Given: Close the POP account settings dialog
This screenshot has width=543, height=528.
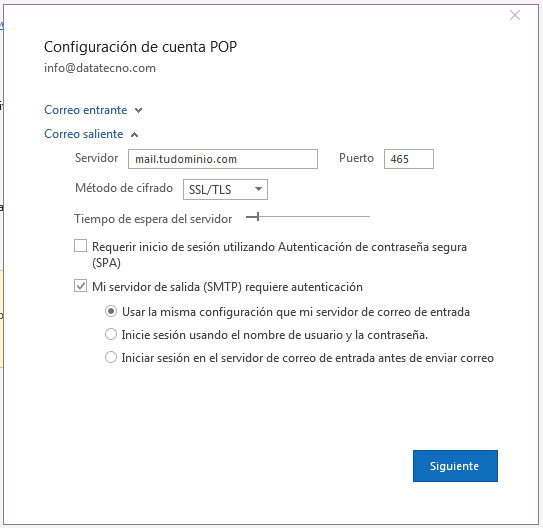Looking at the screenshot, I should pyautogui.click(x=515, y=15).
